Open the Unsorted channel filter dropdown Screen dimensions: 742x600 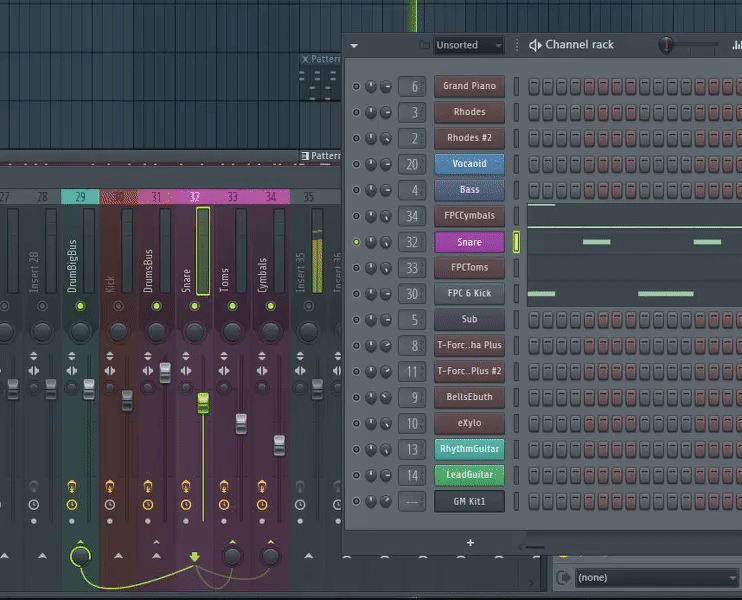pyautogui.click(x=468, y=45)
